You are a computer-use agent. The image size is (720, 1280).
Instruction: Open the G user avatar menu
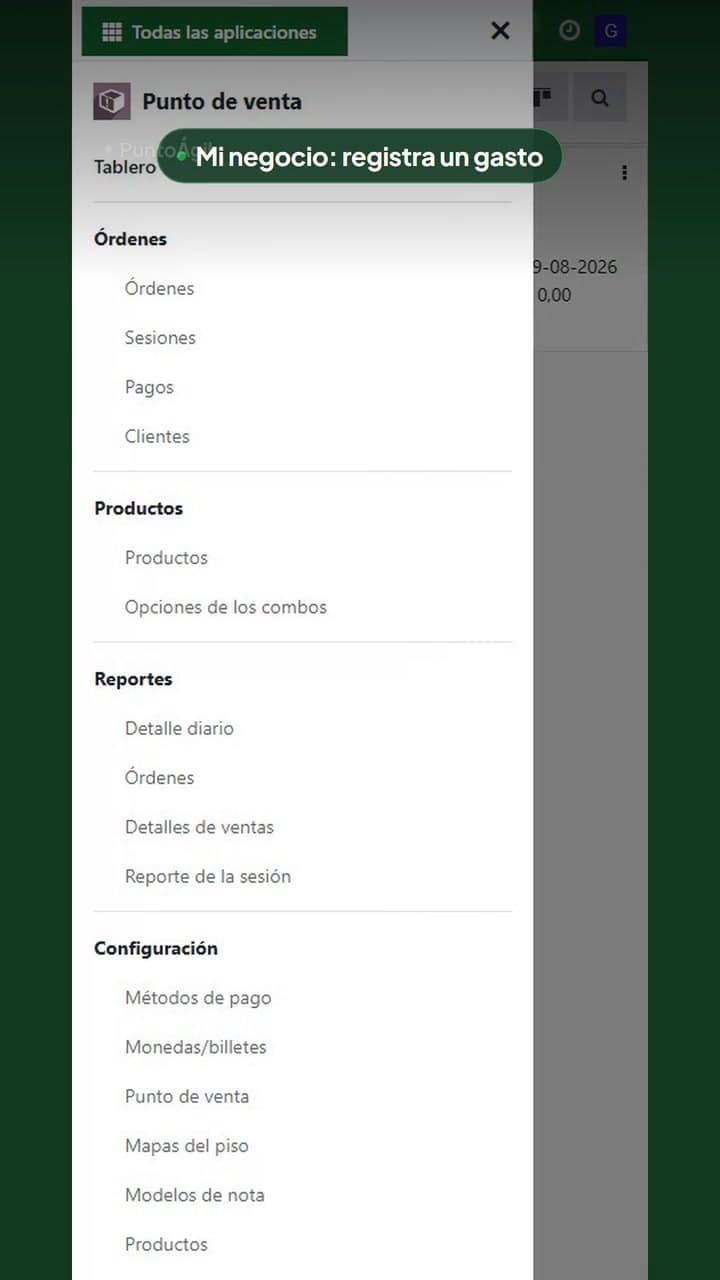point(610,30)
